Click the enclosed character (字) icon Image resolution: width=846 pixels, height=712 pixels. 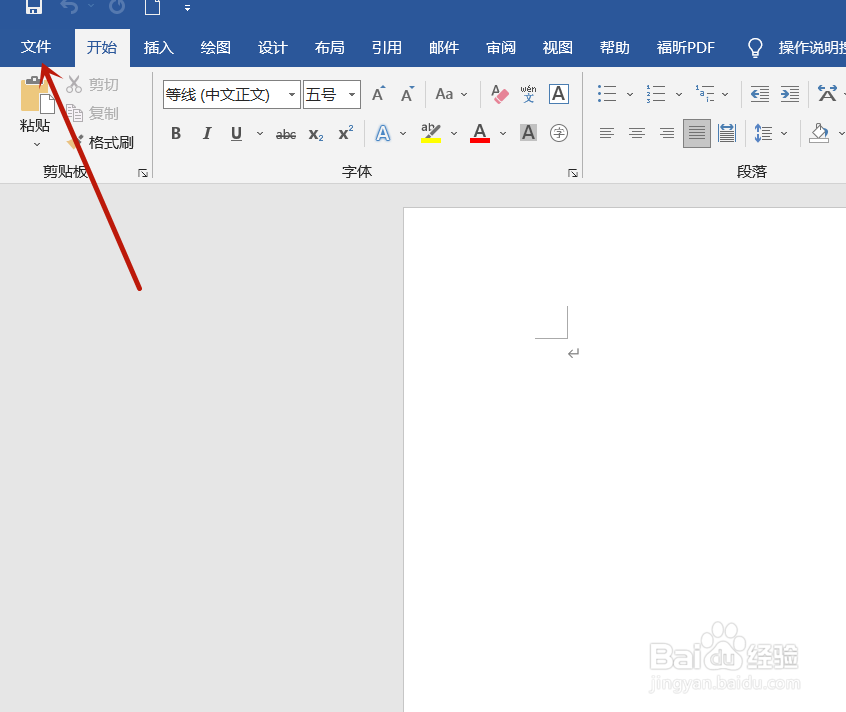tap(558, 133)
